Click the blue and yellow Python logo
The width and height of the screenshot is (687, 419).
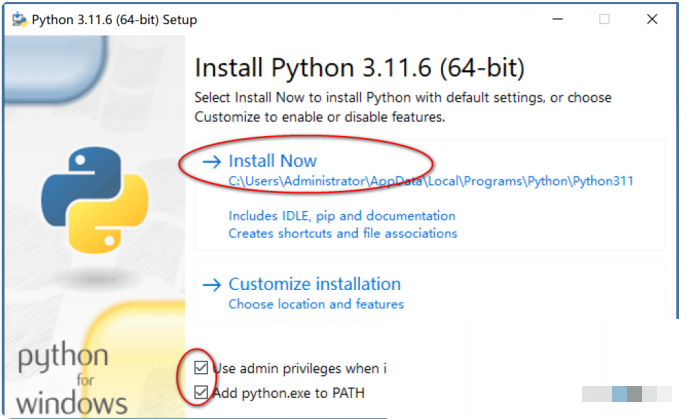(95, 200)
